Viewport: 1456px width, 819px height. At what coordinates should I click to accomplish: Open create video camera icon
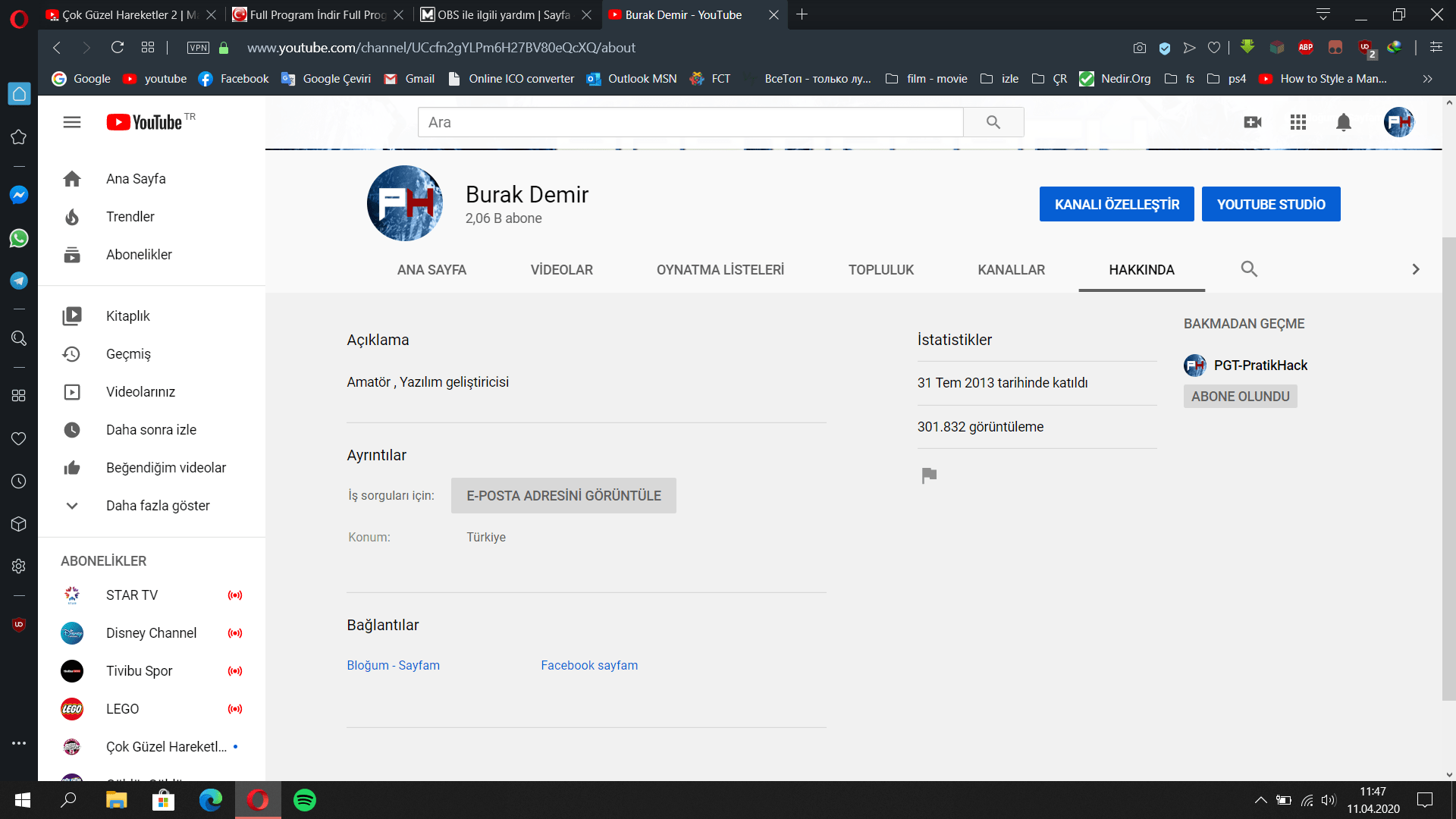tap(1253, 122)
